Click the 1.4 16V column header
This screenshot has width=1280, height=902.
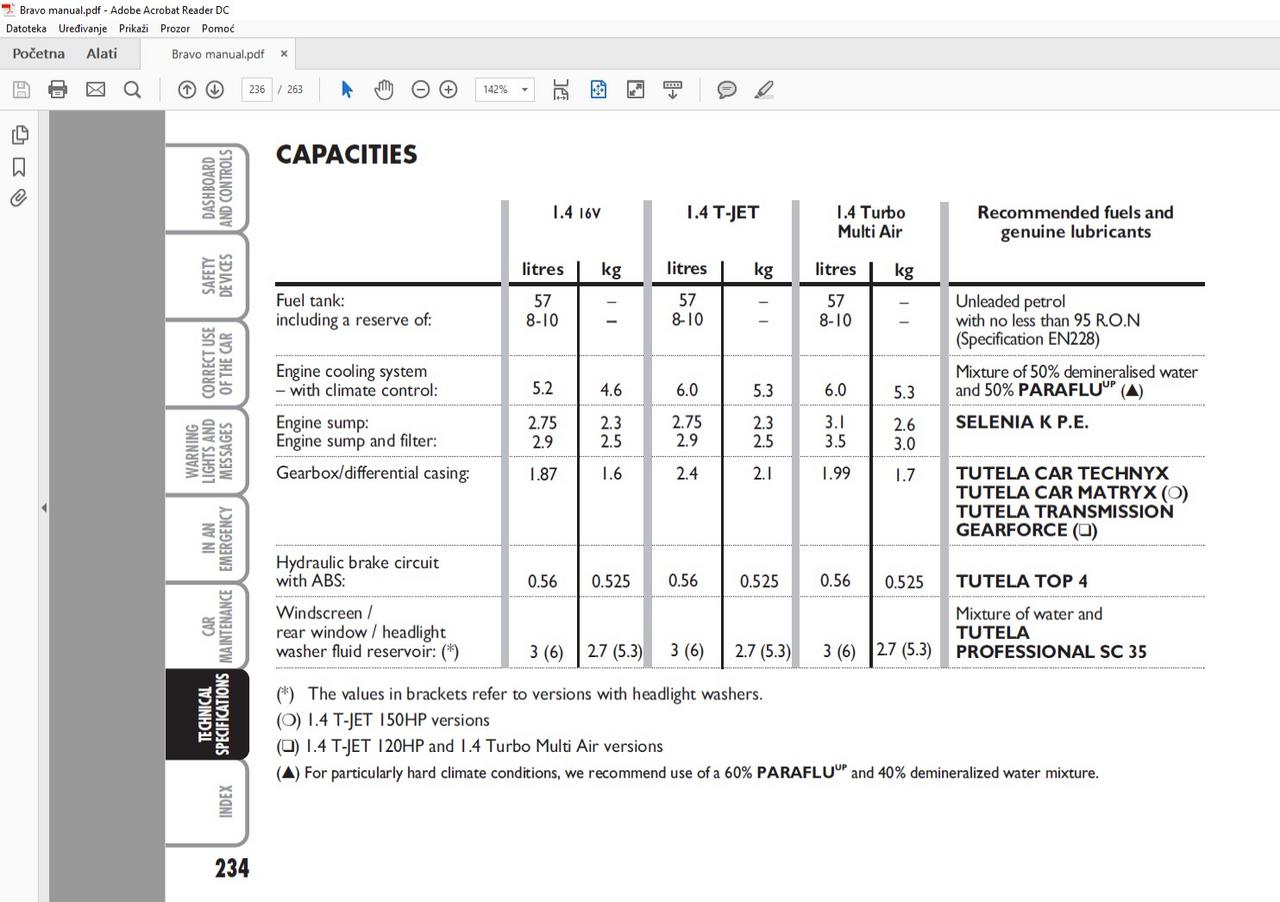(577, 212)
